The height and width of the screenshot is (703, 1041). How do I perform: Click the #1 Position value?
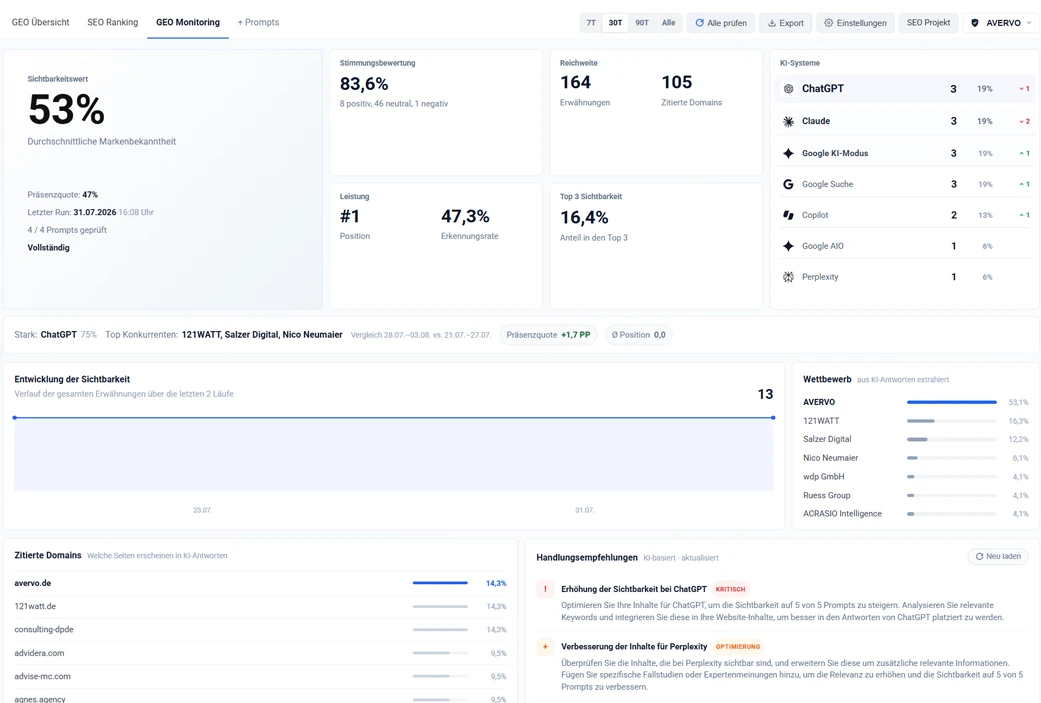350,216
